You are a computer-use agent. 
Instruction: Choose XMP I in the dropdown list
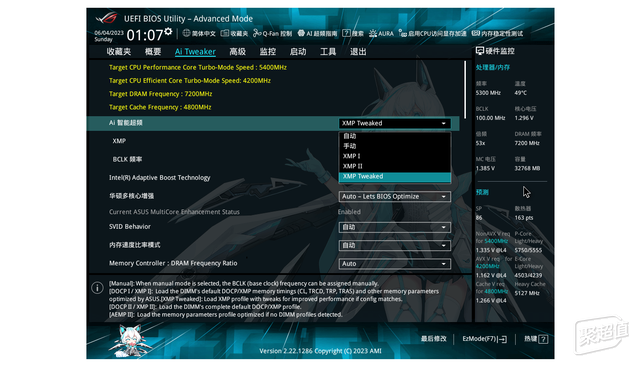[395, 156]
